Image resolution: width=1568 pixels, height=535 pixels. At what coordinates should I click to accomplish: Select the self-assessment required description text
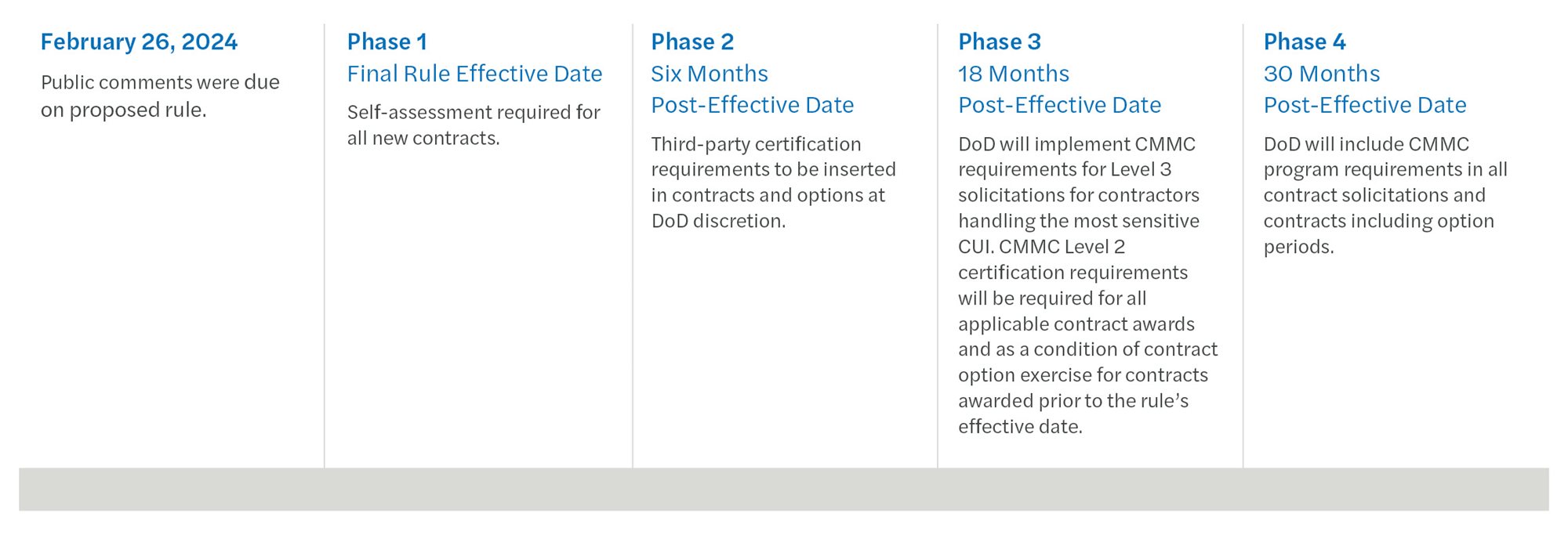[473, 125]
